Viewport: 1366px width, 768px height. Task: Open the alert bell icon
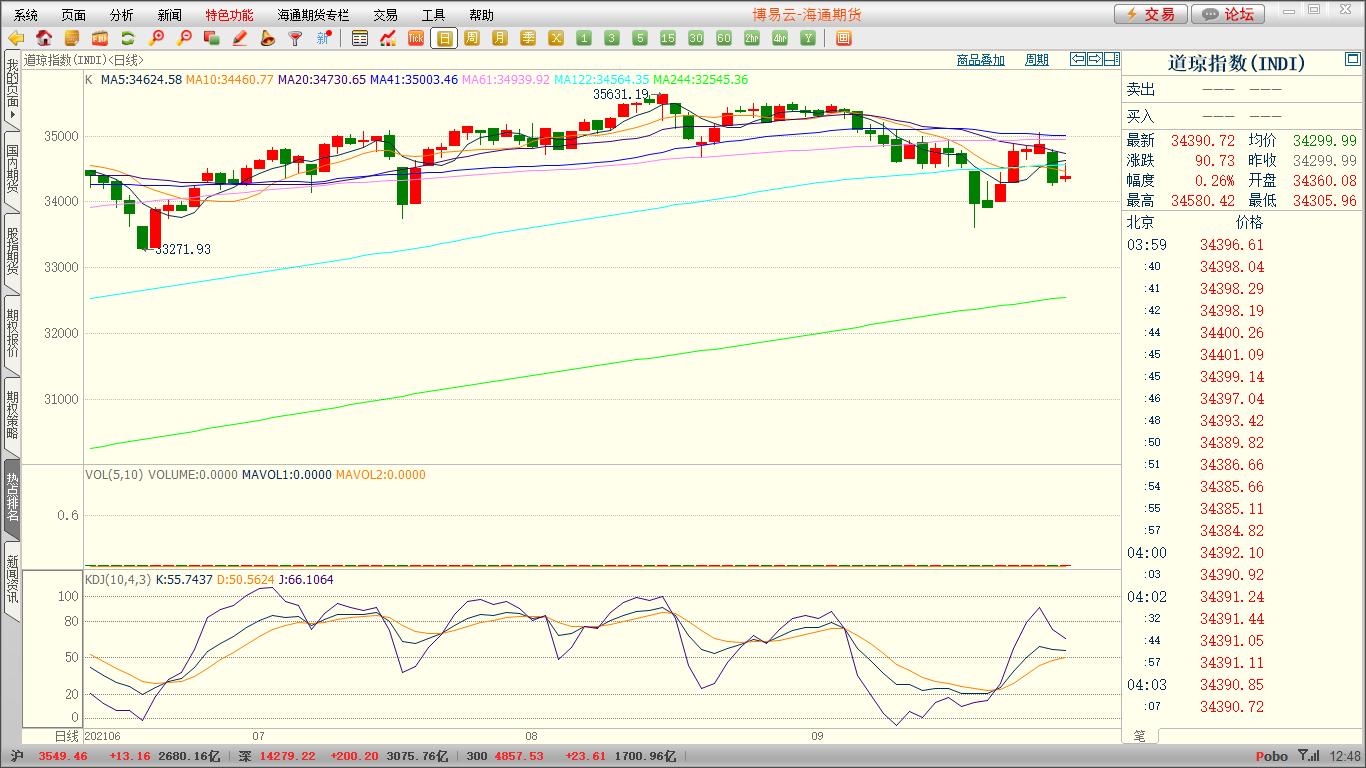pos(268,38)
